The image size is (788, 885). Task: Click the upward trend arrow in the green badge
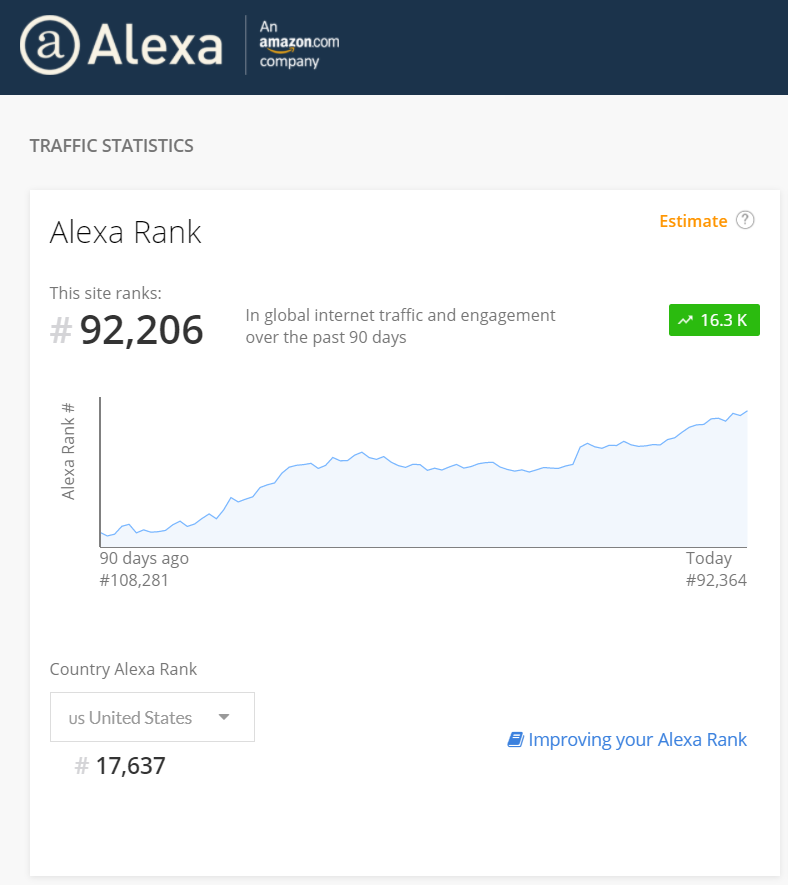coord(685,320)
